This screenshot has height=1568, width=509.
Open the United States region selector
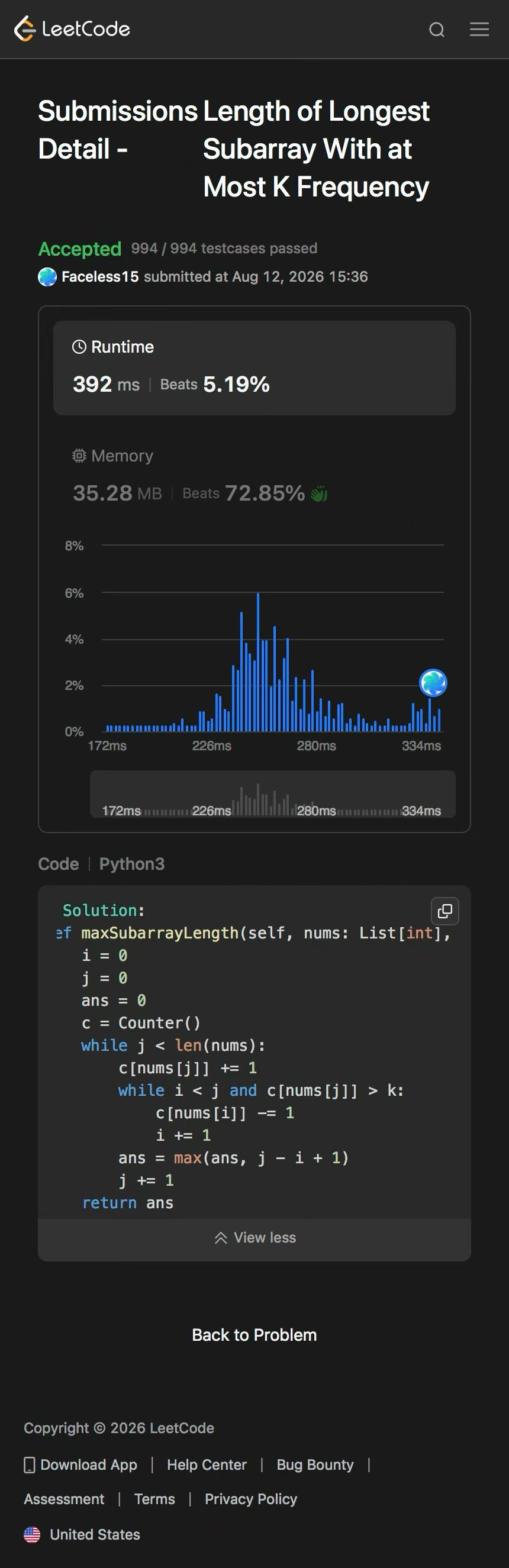[82, 1534]
